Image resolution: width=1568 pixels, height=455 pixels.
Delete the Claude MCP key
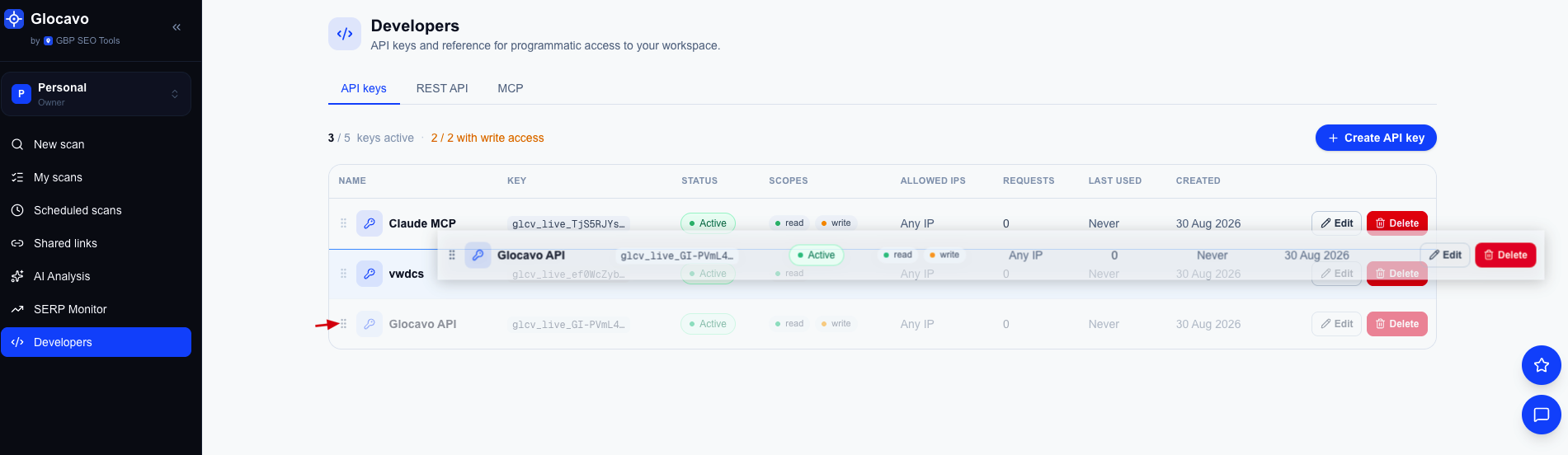[1397, 223]
